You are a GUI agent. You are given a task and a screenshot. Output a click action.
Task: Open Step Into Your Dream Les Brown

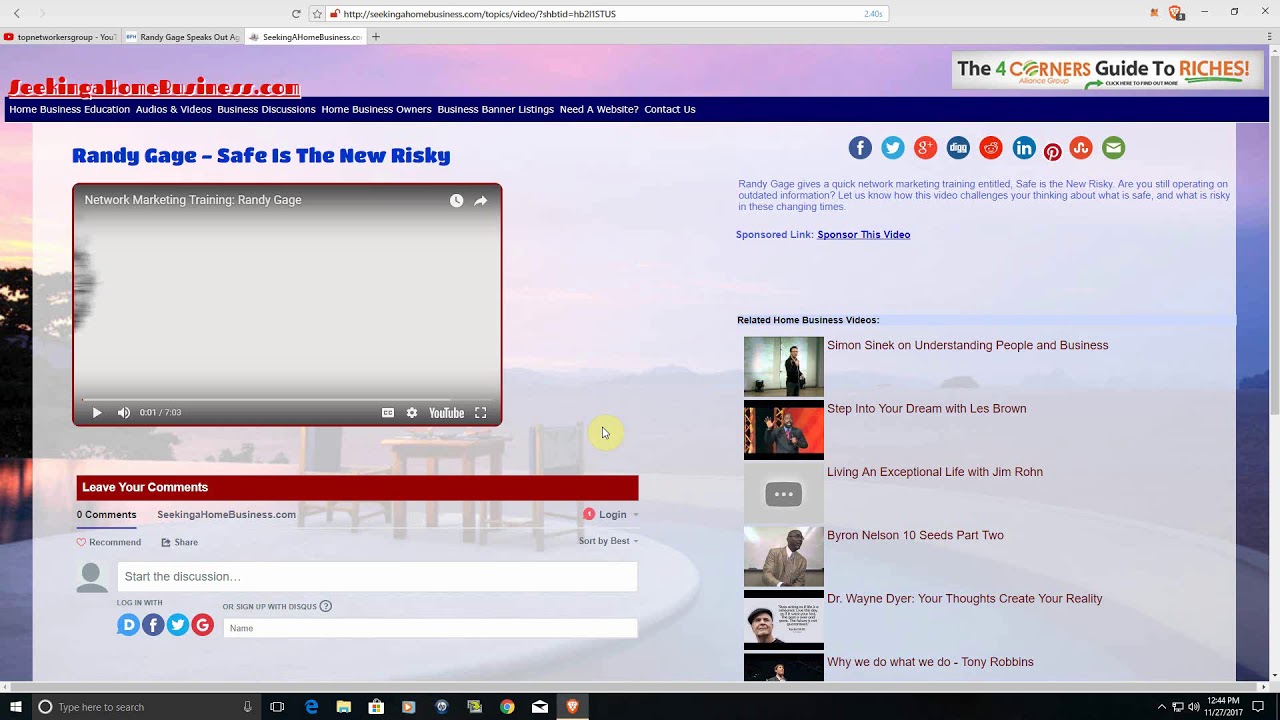[x=927, y=408]
